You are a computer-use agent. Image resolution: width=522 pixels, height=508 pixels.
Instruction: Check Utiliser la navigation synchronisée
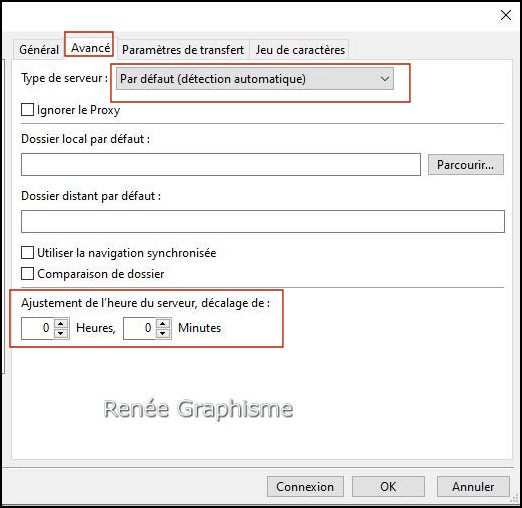point(27,253)
